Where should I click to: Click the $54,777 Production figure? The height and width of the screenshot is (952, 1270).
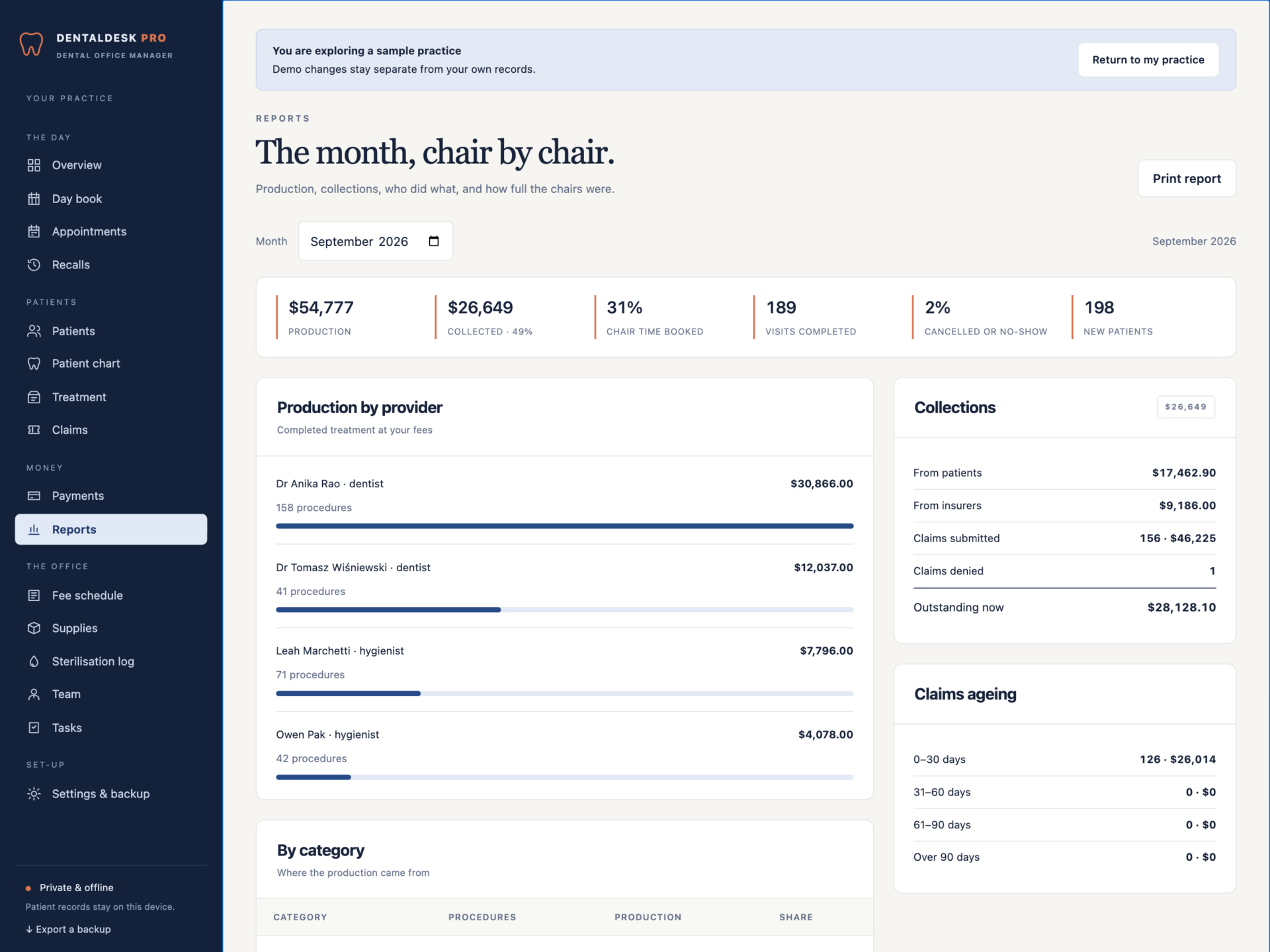pos(321,307)
